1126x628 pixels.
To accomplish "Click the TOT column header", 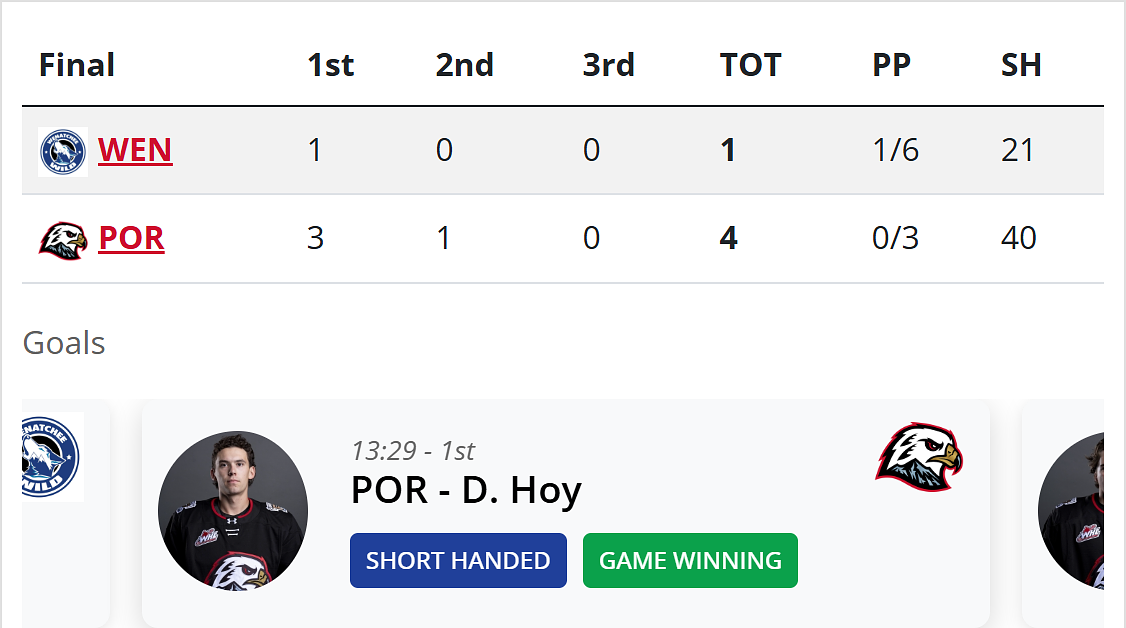I will click(750, 65).
